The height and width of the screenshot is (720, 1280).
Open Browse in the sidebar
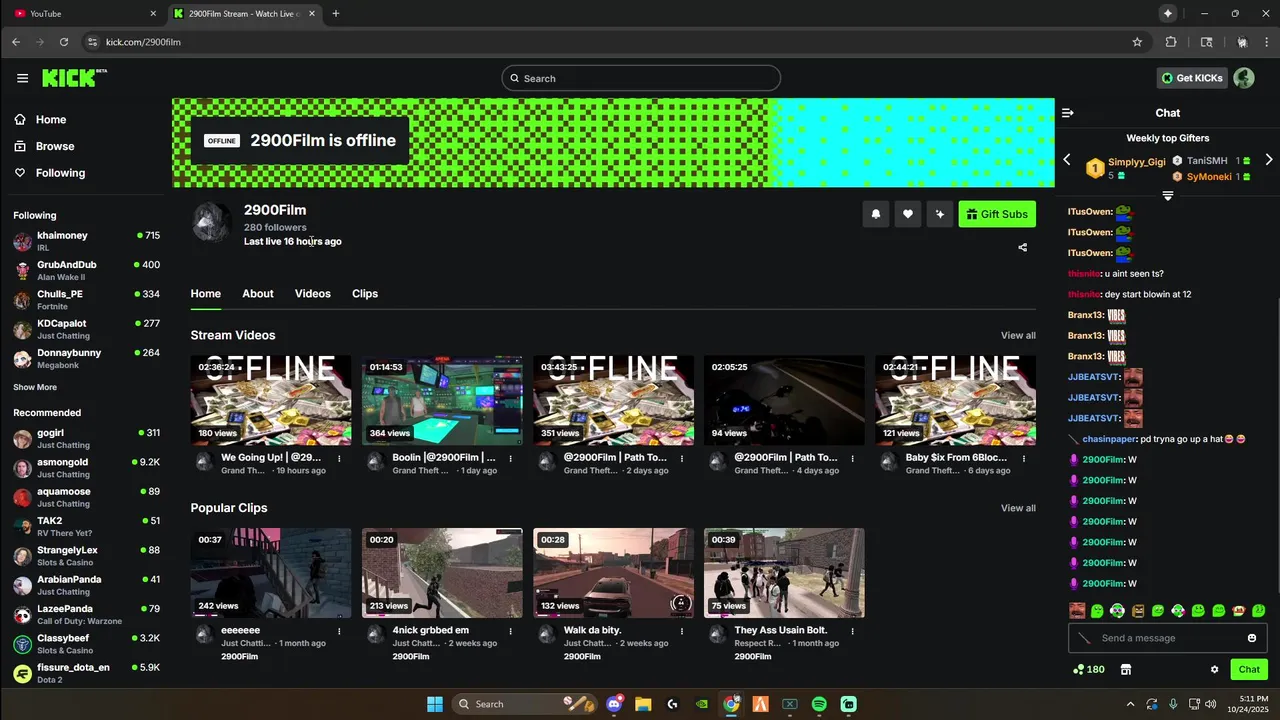click(x=44, y=146)
